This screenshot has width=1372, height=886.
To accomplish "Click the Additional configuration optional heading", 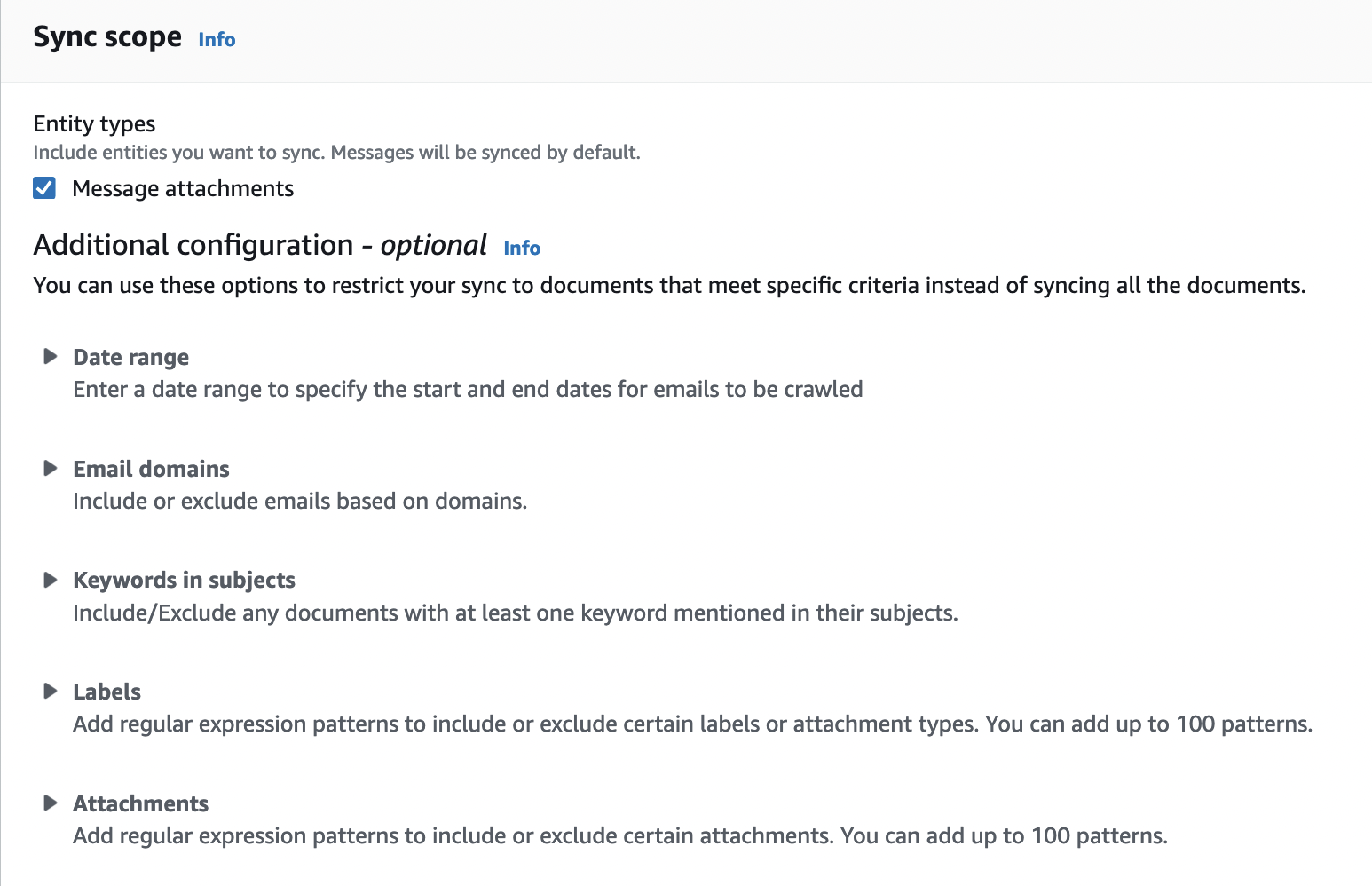I will (260, 245).
